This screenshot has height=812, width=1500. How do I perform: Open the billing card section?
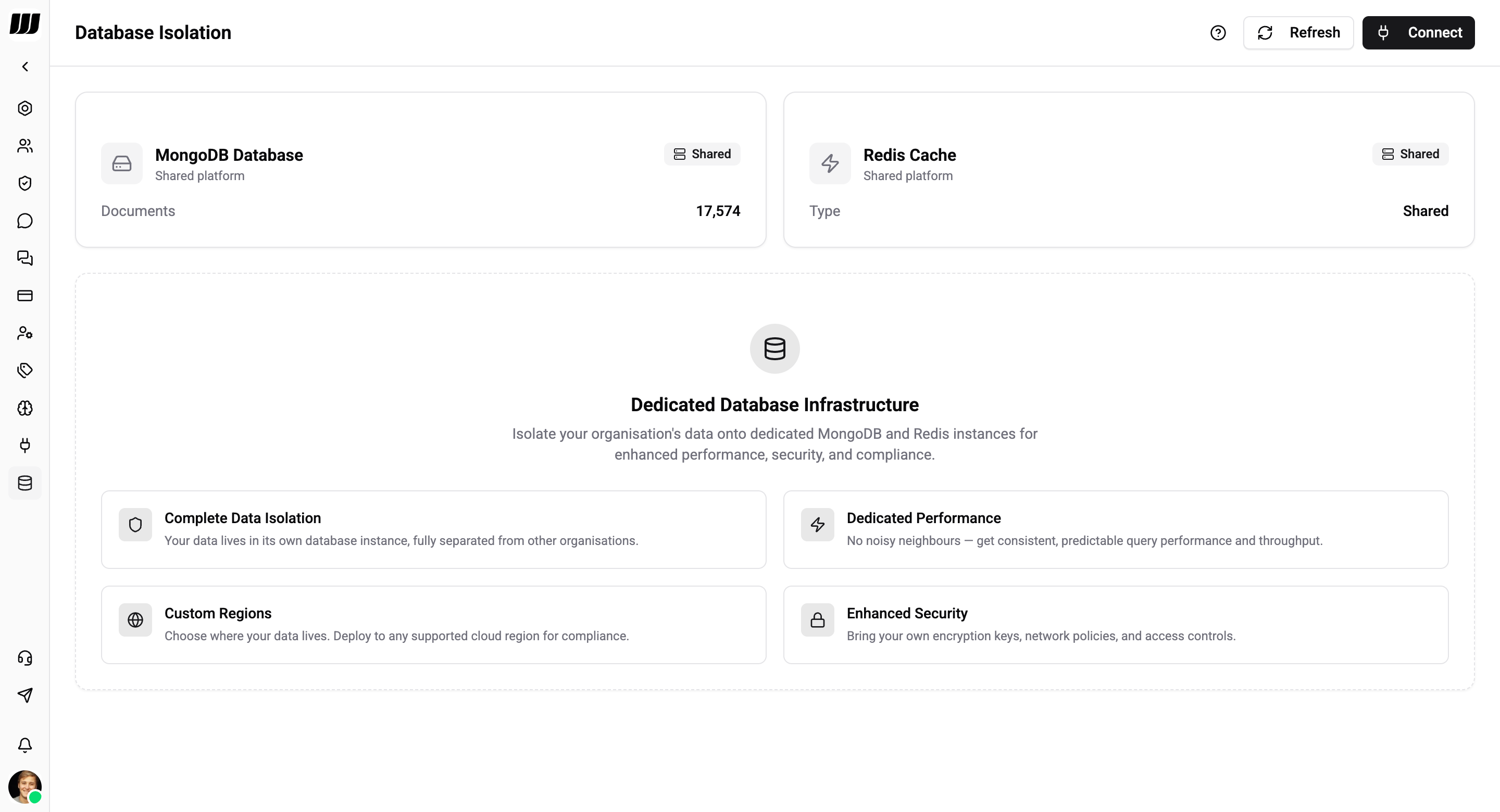25,296
